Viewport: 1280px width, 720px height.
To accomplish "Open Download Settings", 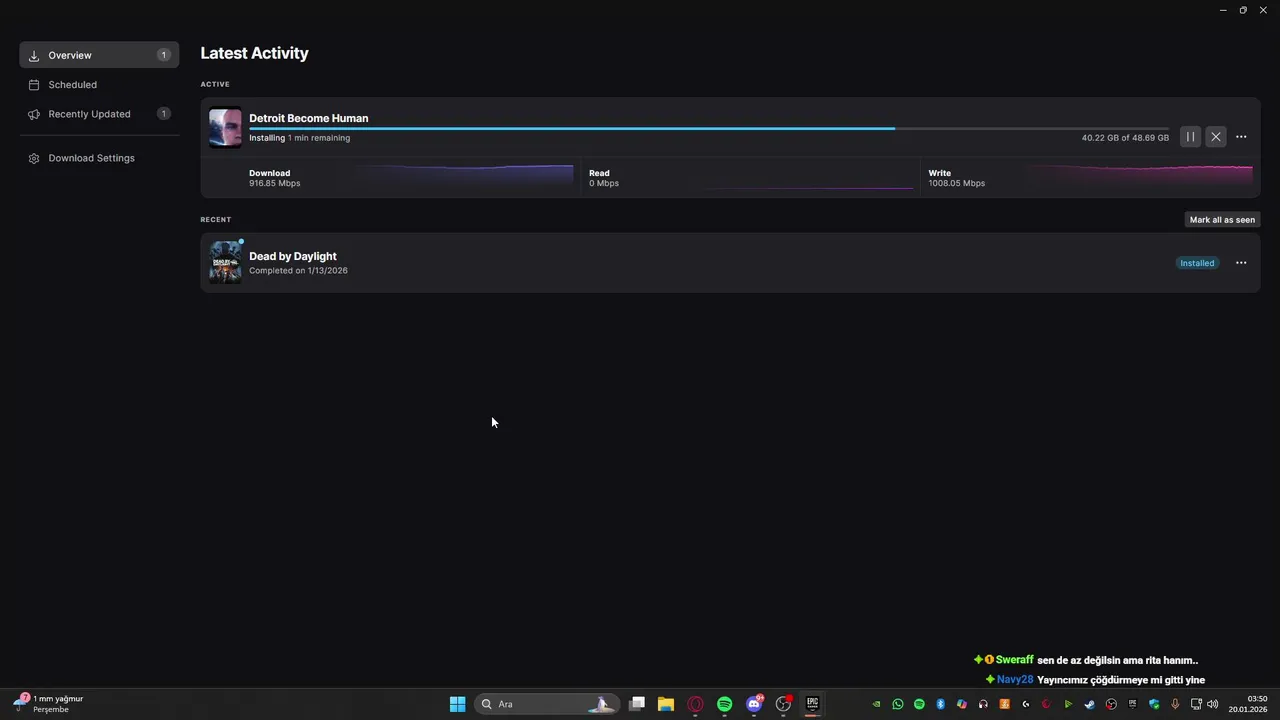I will click(x=99, y=158).
